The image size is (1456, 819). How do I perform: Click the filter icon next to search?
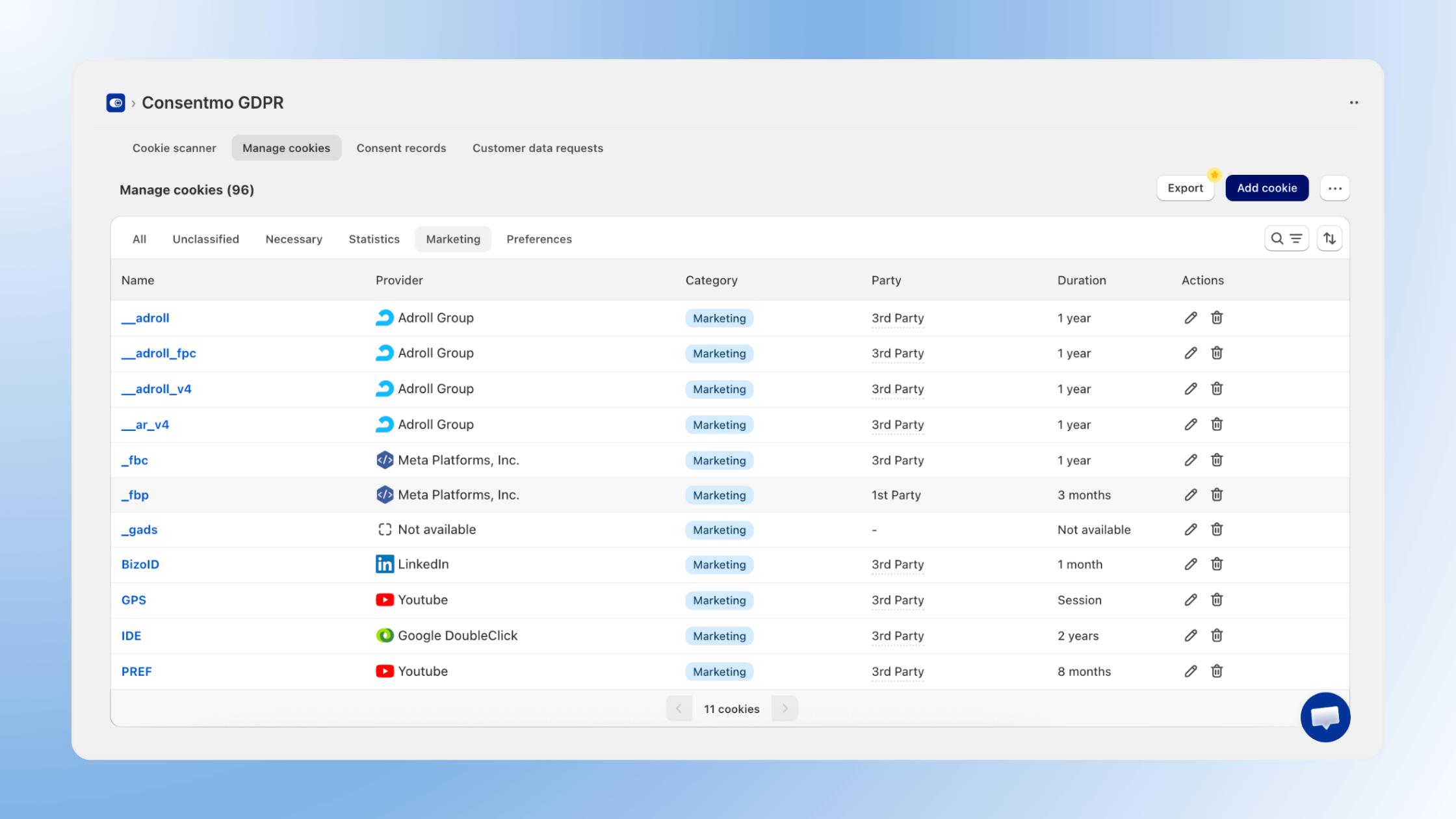click(x=1296, y=238)
